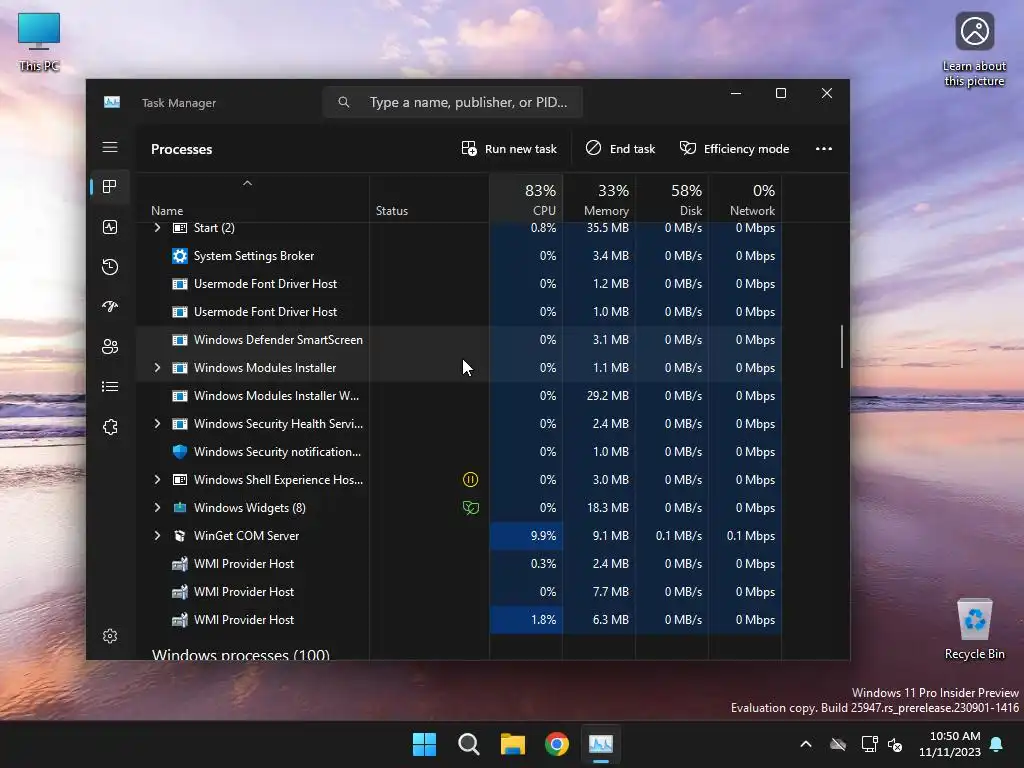
Task: Expand the Start (2) process group
Action: [x=157, y=228]
